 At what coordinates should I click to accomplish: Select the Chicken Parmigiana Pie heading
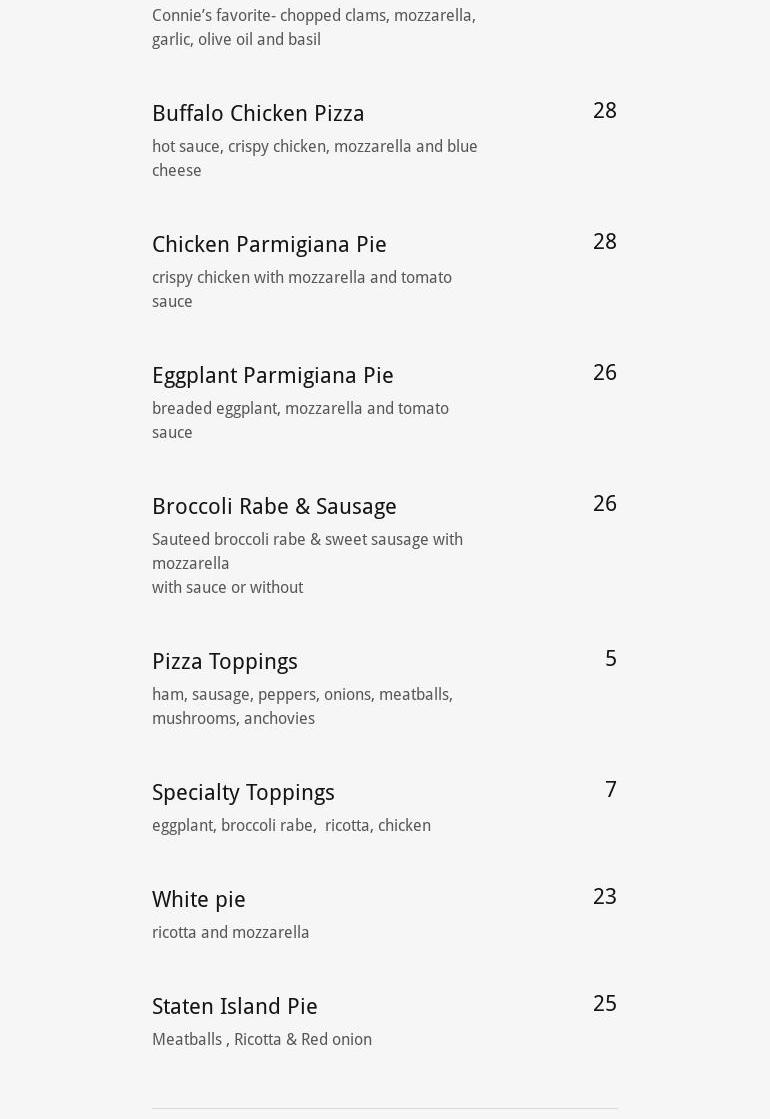point(269,244)
